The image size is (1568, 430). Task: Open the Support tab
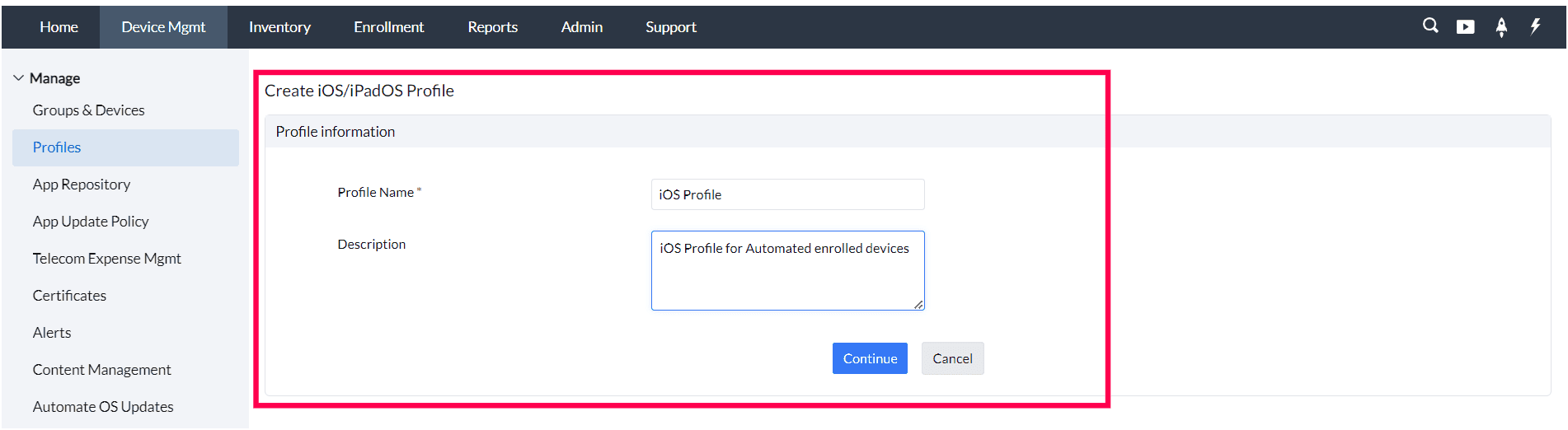[x=670, y=27]
